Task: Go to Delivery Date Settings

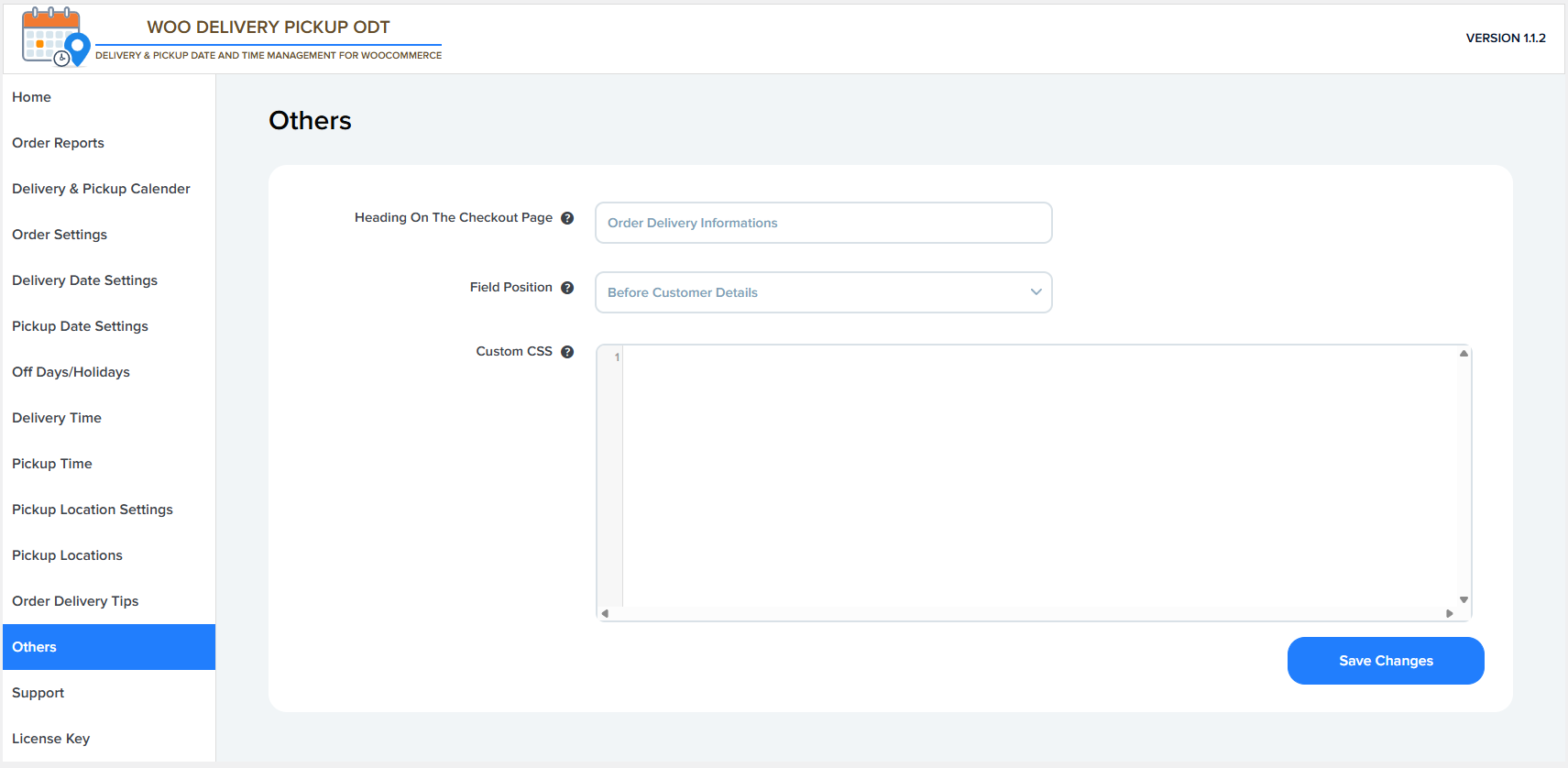Action: click(84, 280)
